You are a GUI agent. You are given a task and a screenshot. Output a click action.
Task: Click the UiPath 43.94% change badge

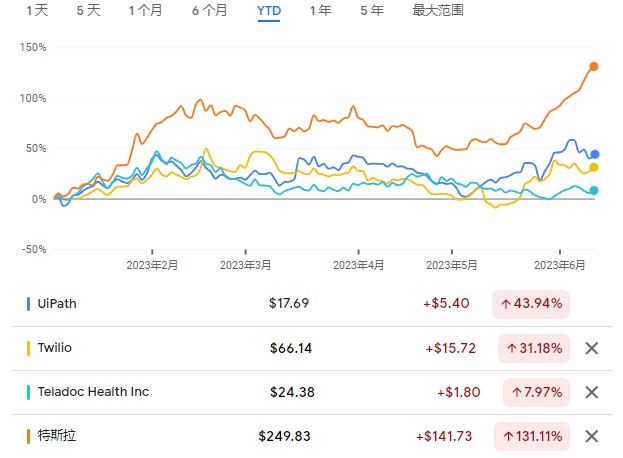530,304
